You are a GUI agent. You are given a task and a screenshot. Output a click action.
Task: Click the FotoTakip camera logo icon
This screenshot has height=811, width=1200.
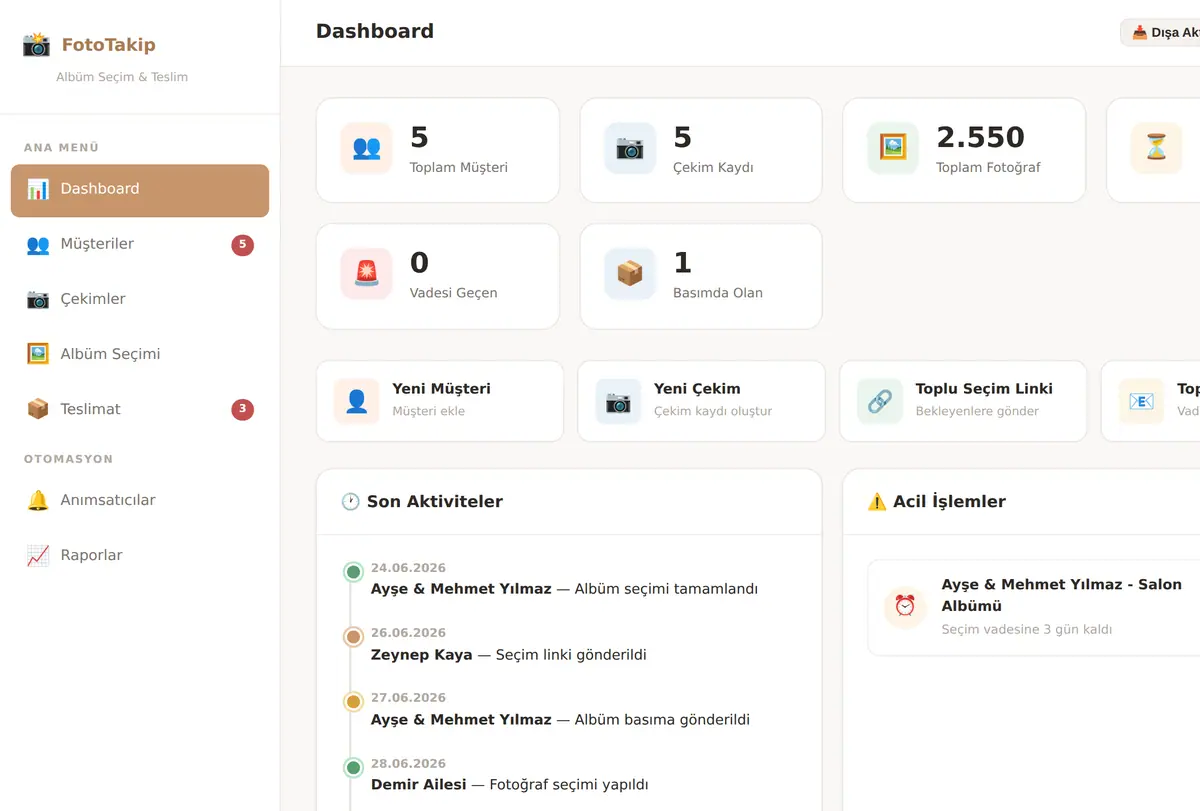pos(36,44)
